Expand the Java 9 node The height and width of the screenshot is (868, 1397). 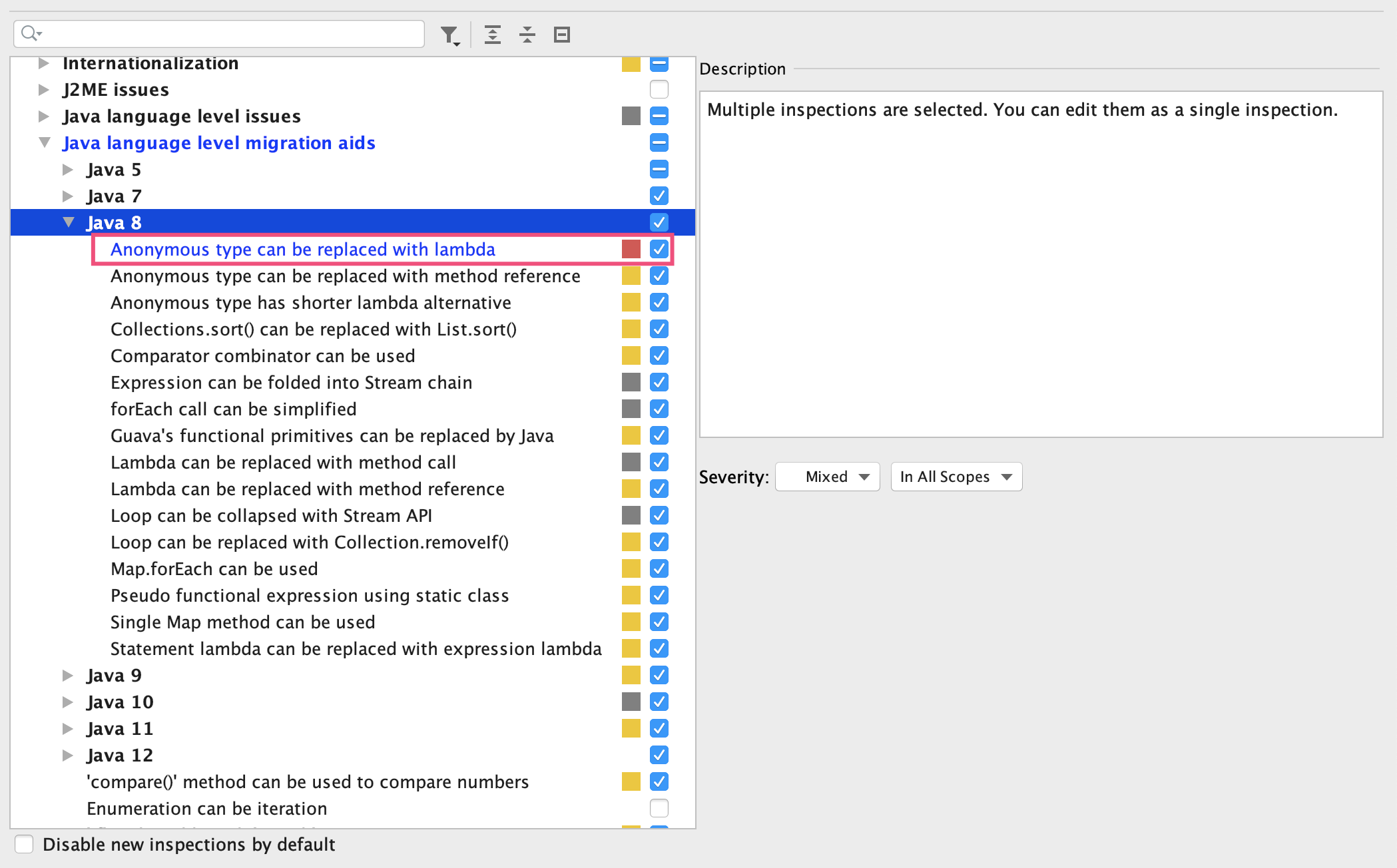68,675
